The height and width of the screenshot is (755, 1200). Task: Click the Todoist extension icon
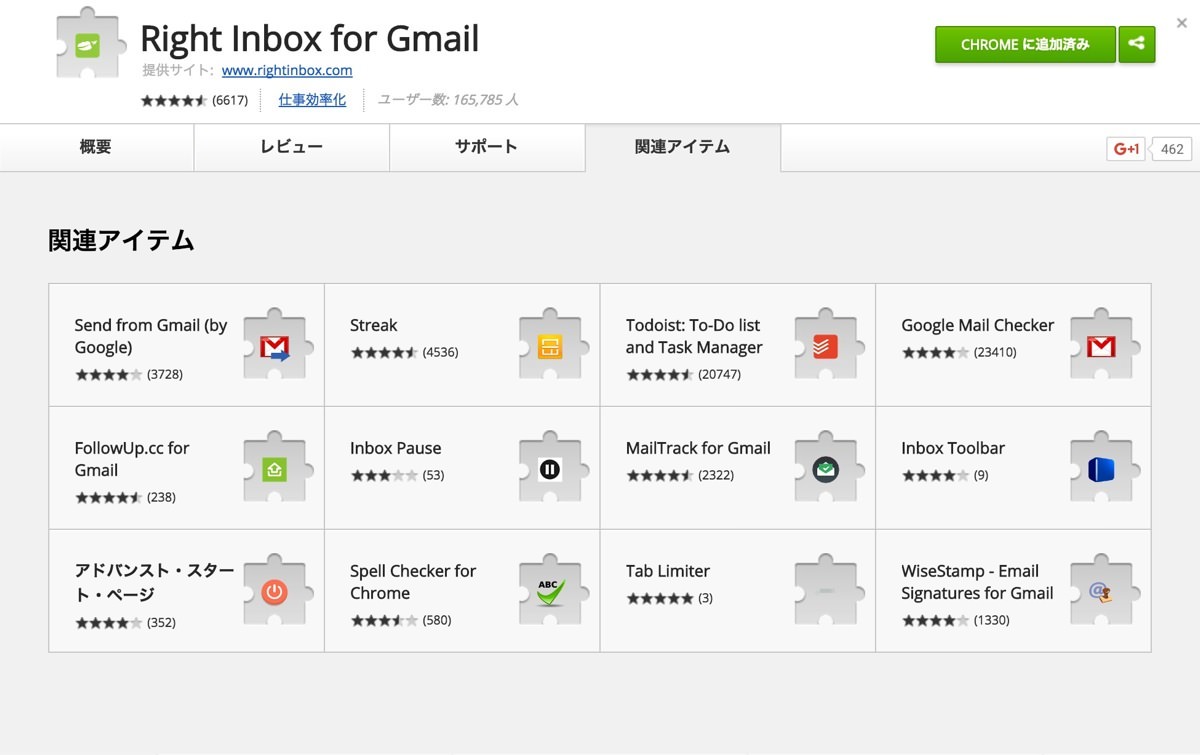[x=830, y=346]
